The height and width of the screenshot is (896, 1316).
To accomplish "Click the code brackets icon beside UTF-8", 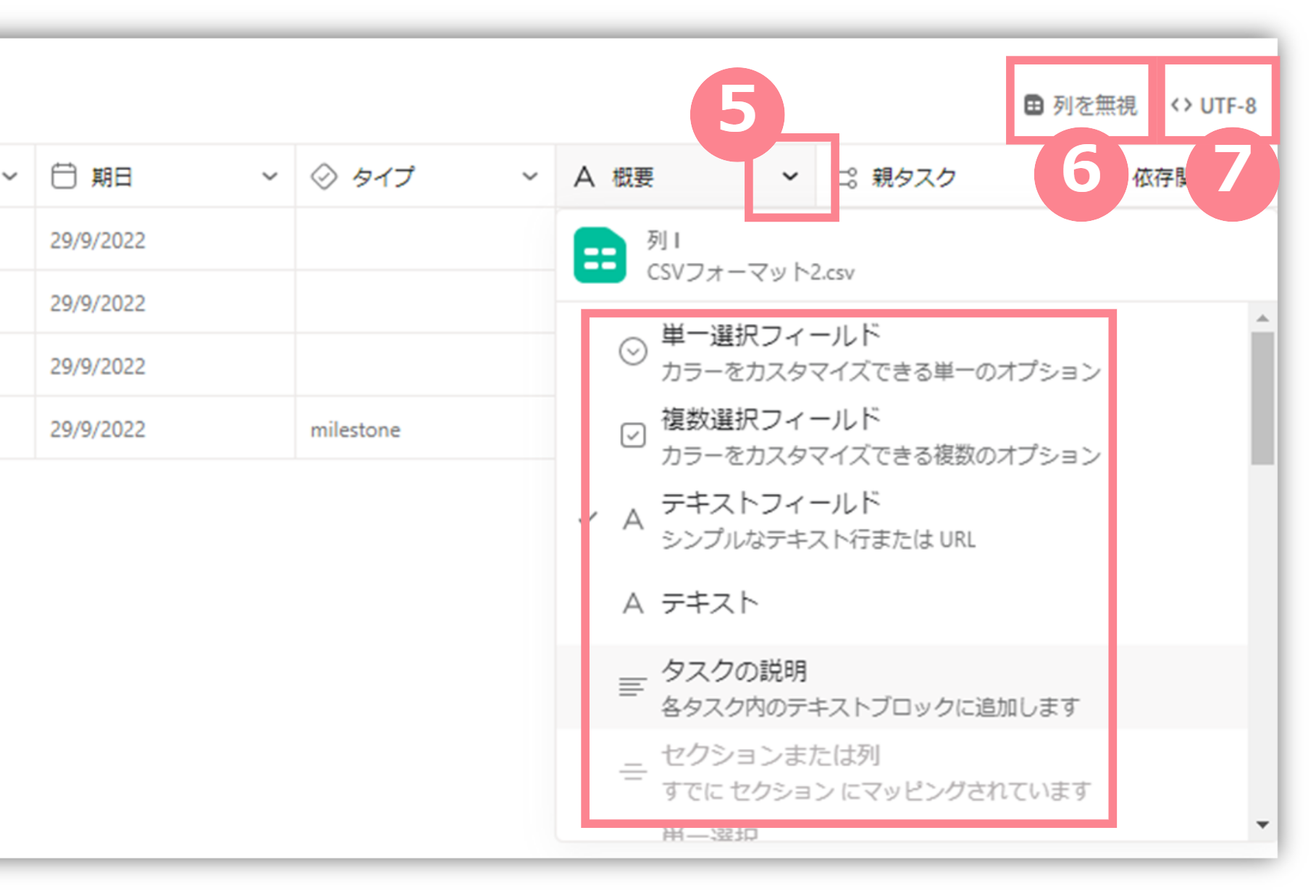I will pyautogui.click(x=1181, y=105).
